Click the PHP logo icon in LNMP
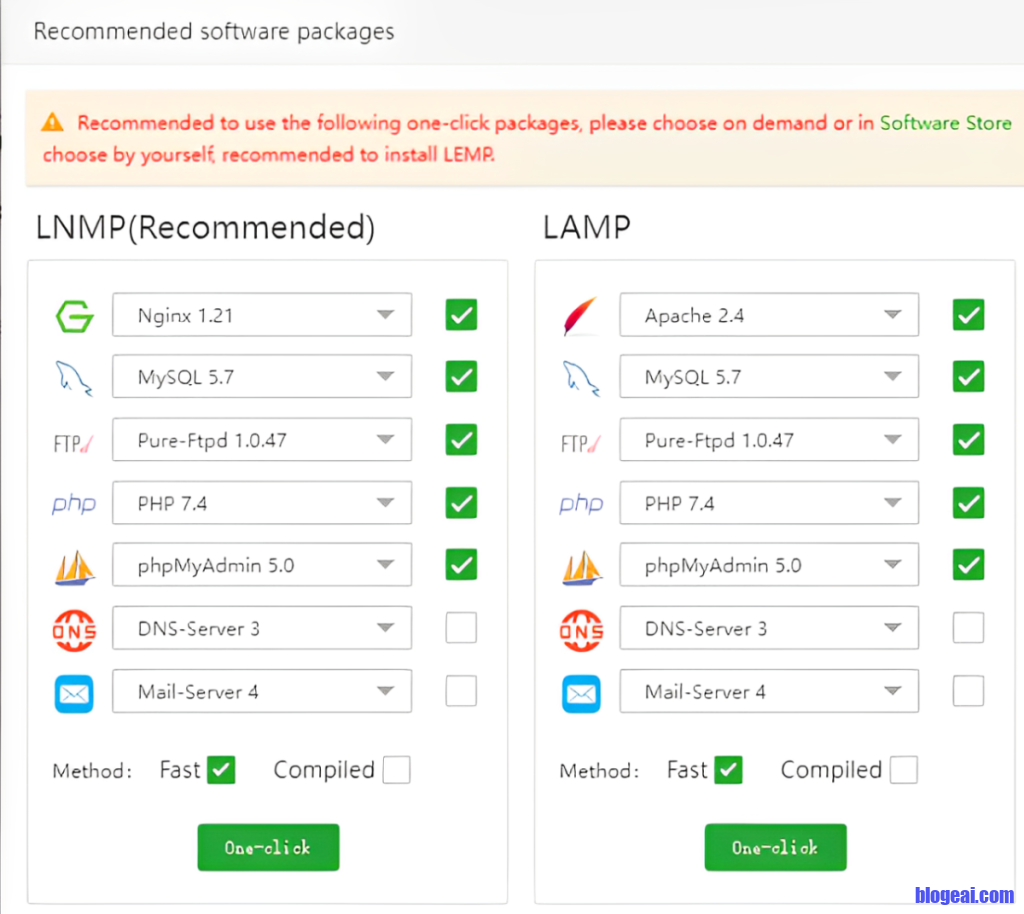The image size is (1024, 914). 74,504
